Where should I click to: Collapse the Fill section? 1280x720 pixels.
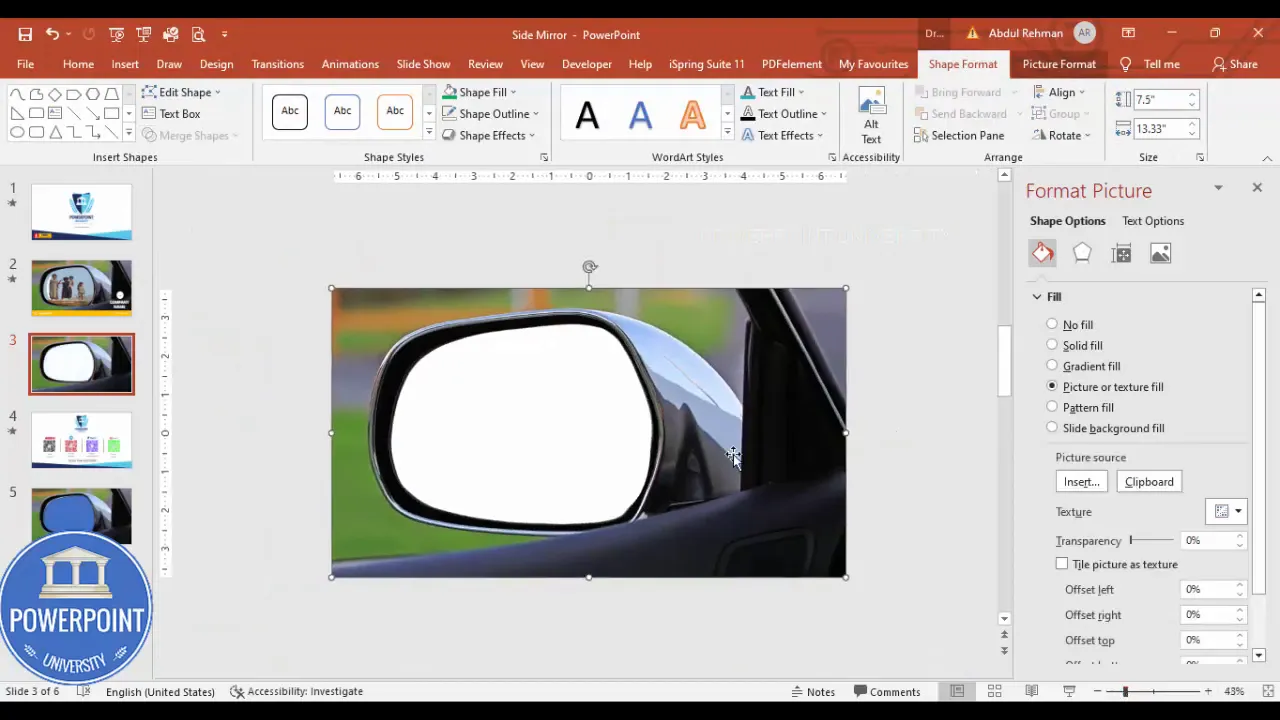(x=1037, y=297)
